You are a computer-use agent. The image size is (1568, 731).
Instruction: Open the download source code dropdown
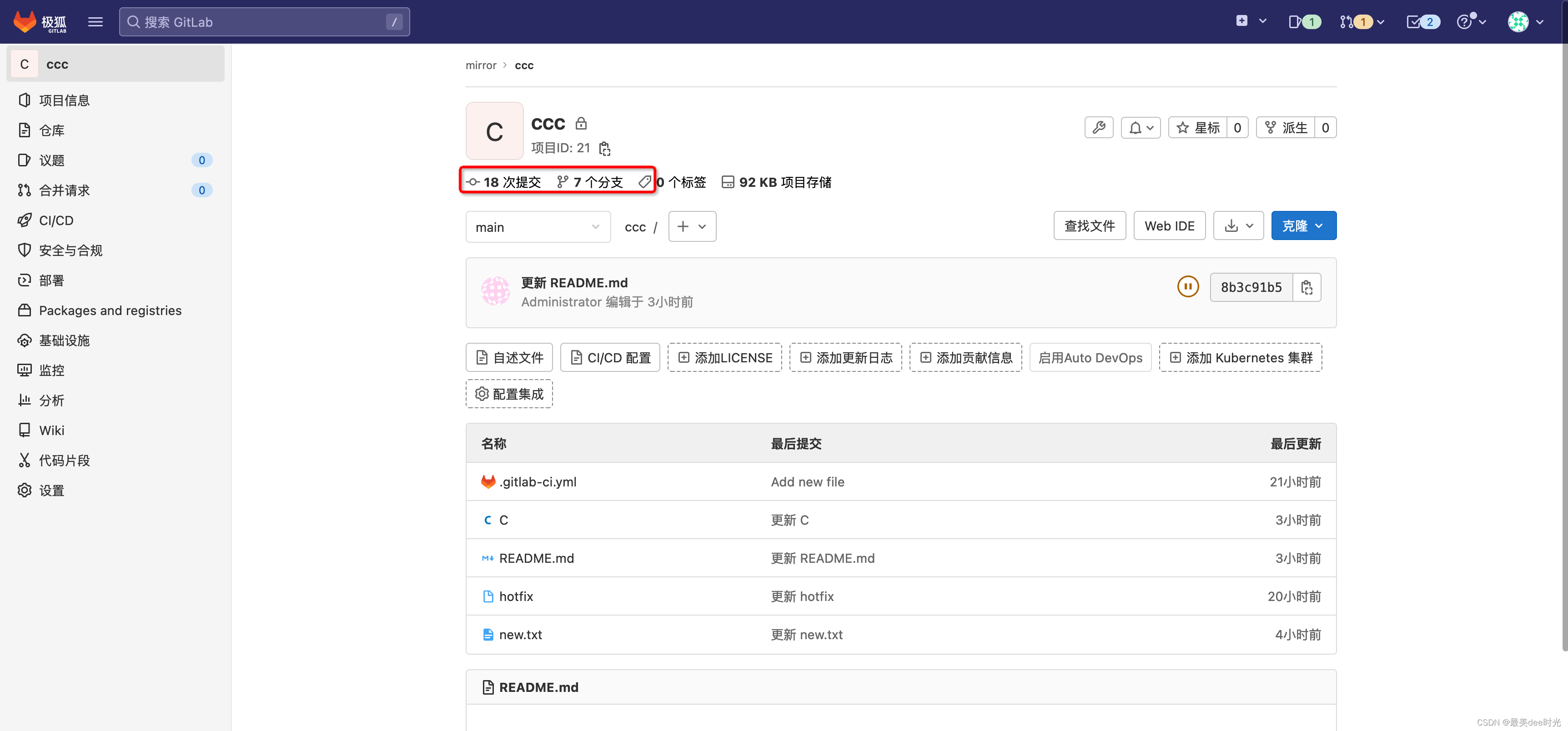[x=1238, y=226]
